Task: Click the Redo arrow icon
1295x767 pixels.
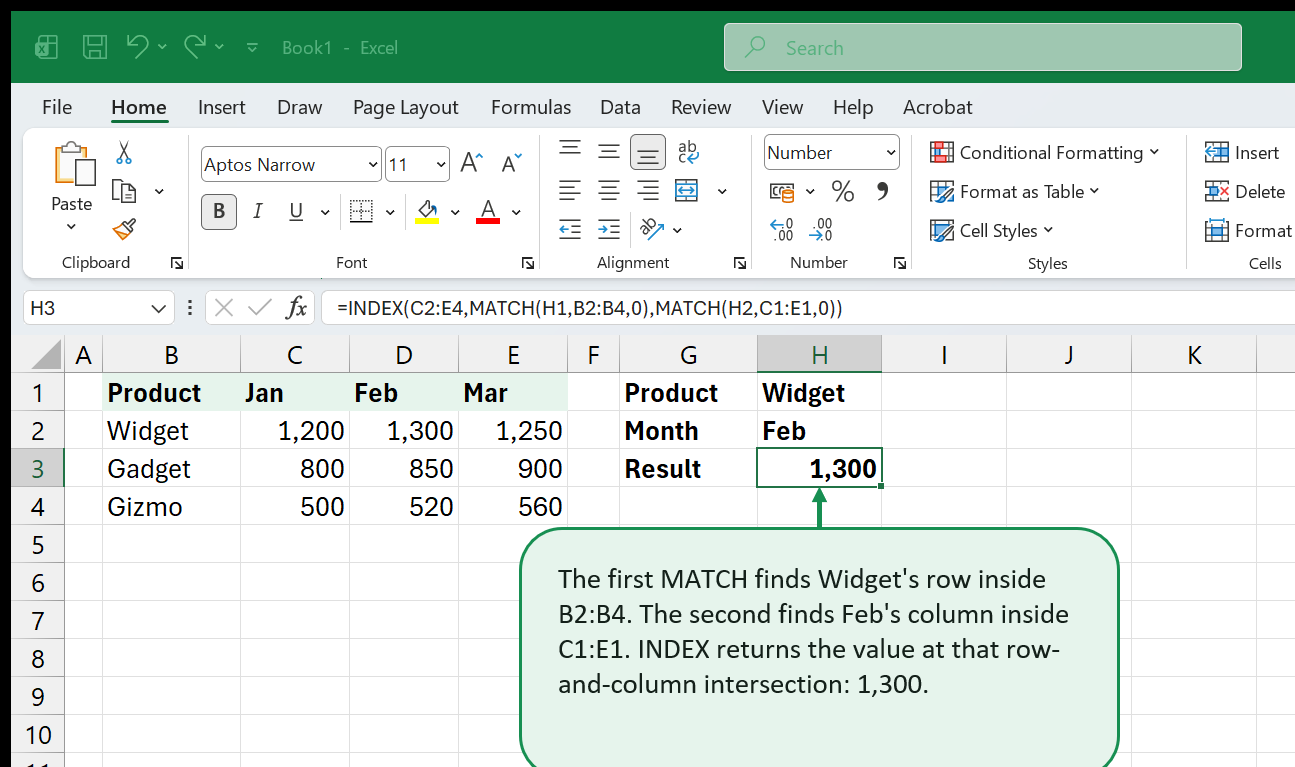Action: pos(195,46)
